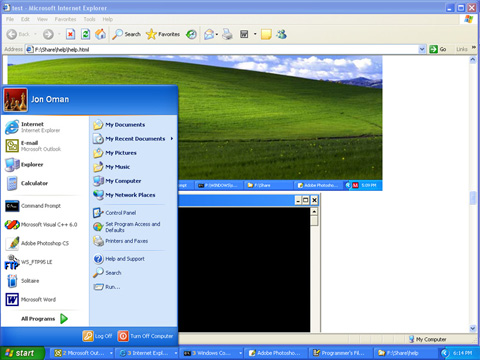
Task: Launch Solitaire from Start menu
Action: (x=45, y=281)
